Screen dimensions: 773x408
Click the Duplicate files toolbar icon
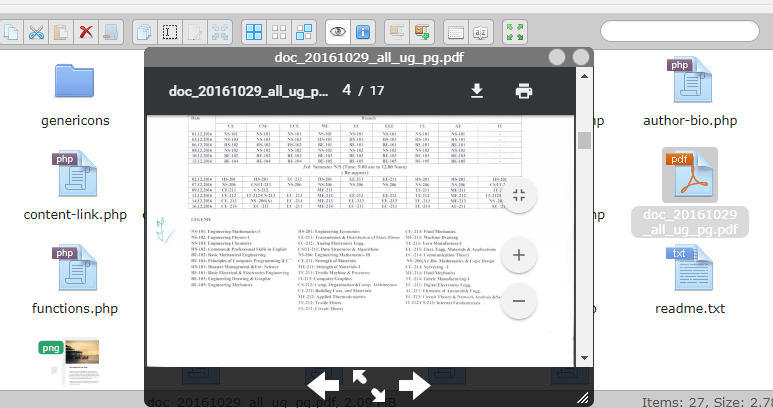[145, 33]
